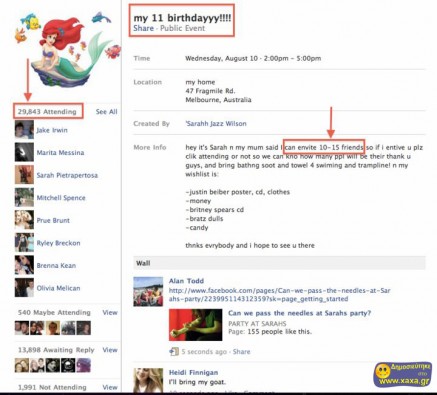View the 540 Maybe Attending list
Screen dimensions: 437x395
pos(110,312)
